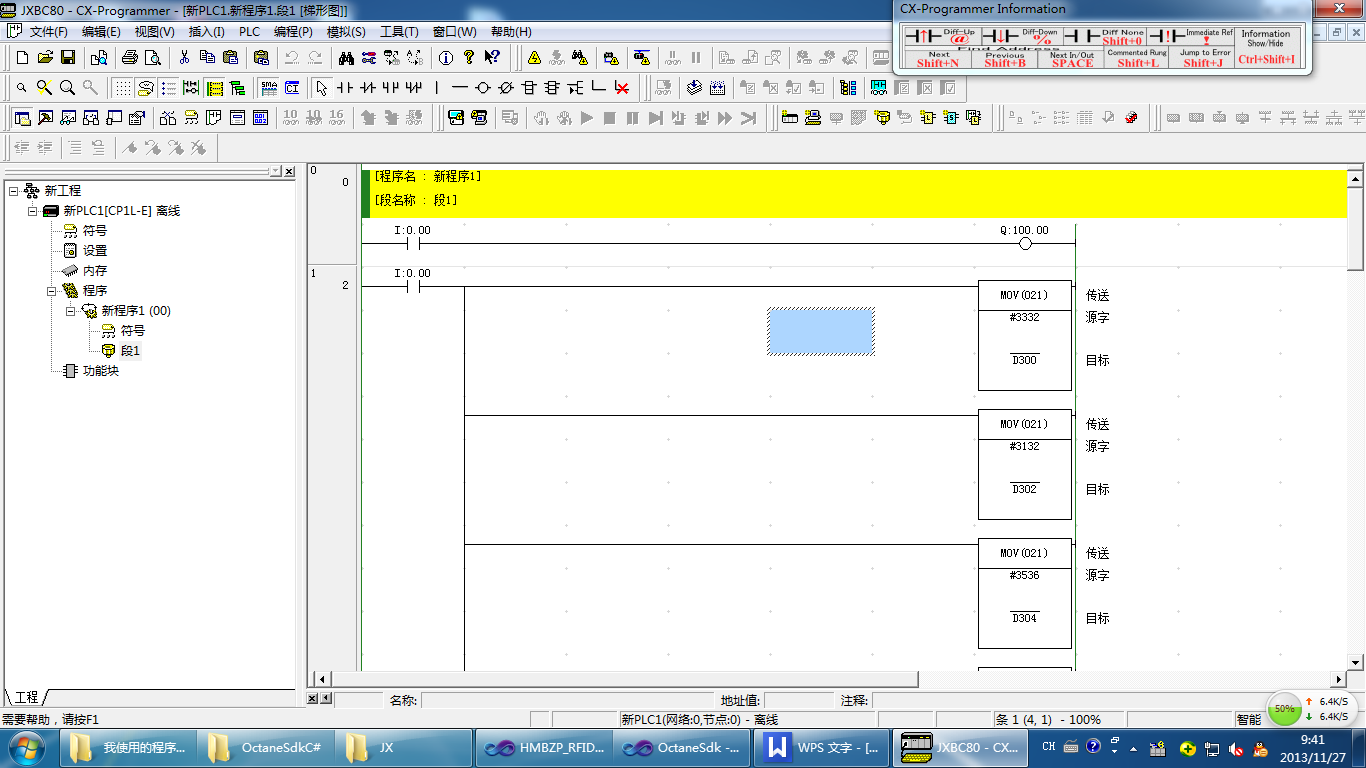Click the MOV(021) instruction box with #3332
This screenshot has width=1366, height=768.
point(1024,336)
